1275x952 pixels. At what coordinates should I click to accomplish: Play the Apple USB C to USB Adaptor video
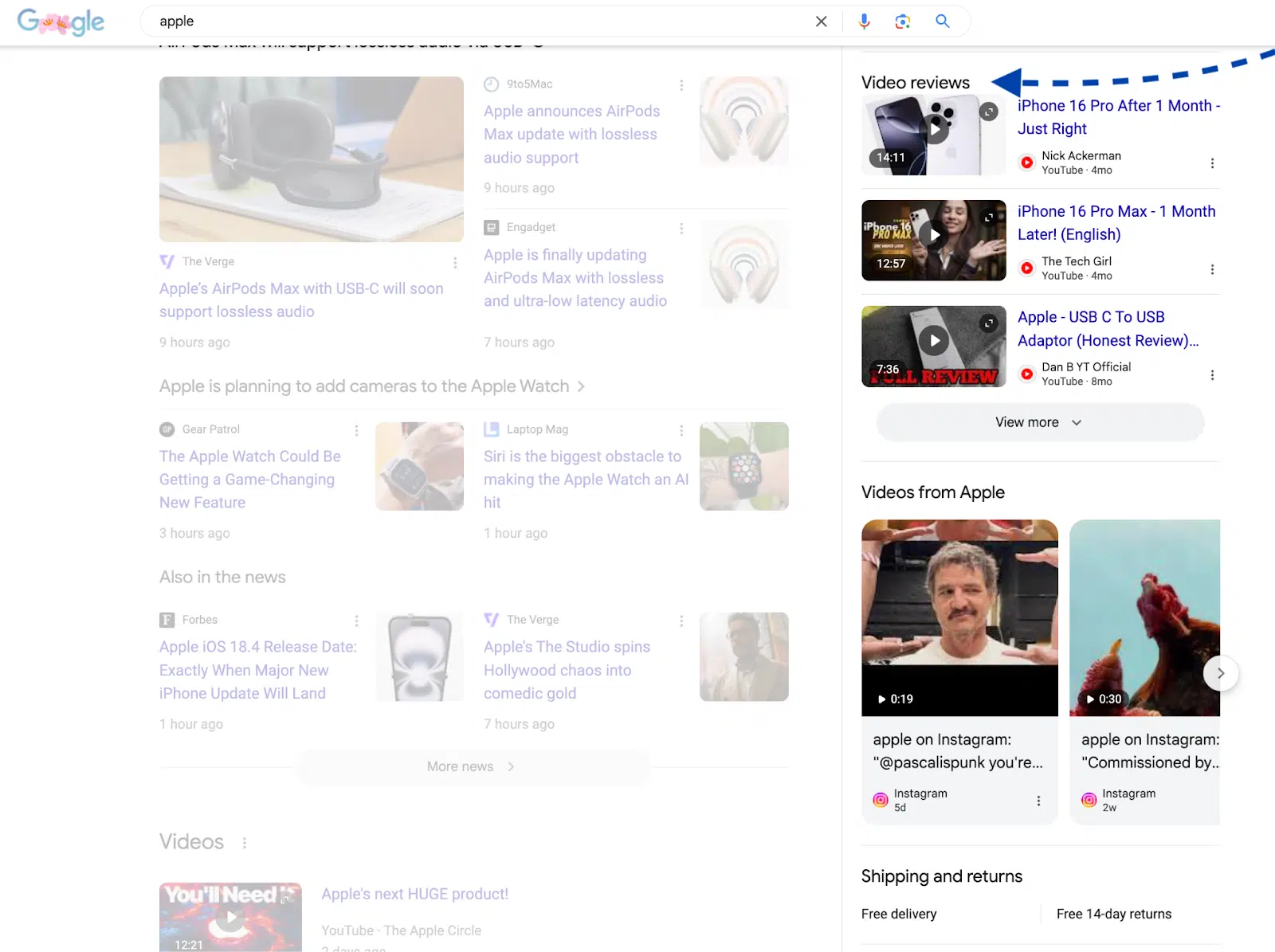935,341
